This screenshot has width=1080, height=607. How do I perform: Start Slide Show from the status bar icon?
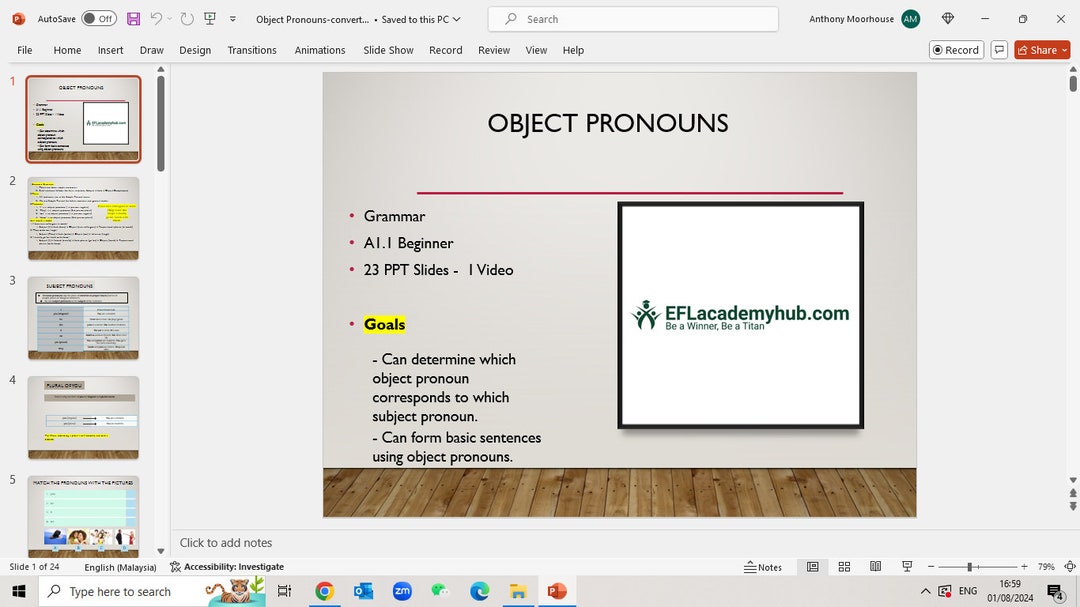[906, 566]
